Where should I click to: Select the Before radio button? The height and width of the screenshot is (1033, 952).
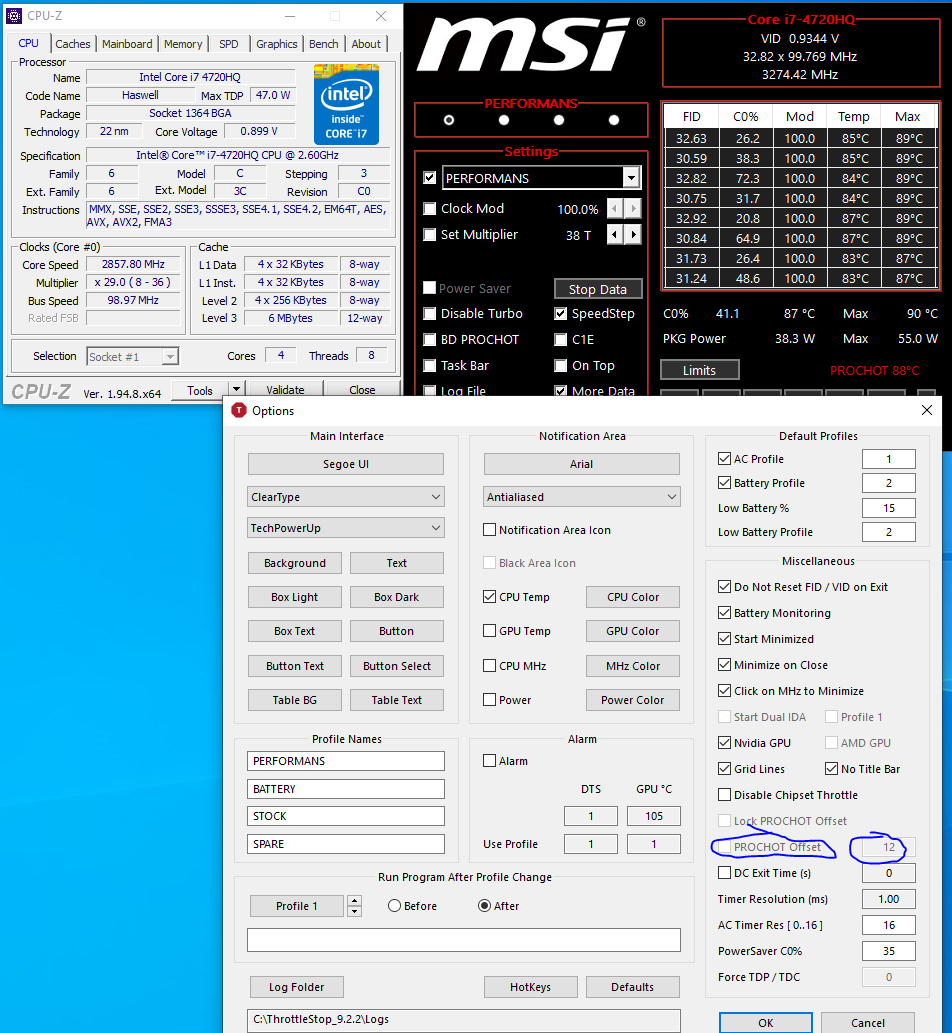[x=395, y=906]
